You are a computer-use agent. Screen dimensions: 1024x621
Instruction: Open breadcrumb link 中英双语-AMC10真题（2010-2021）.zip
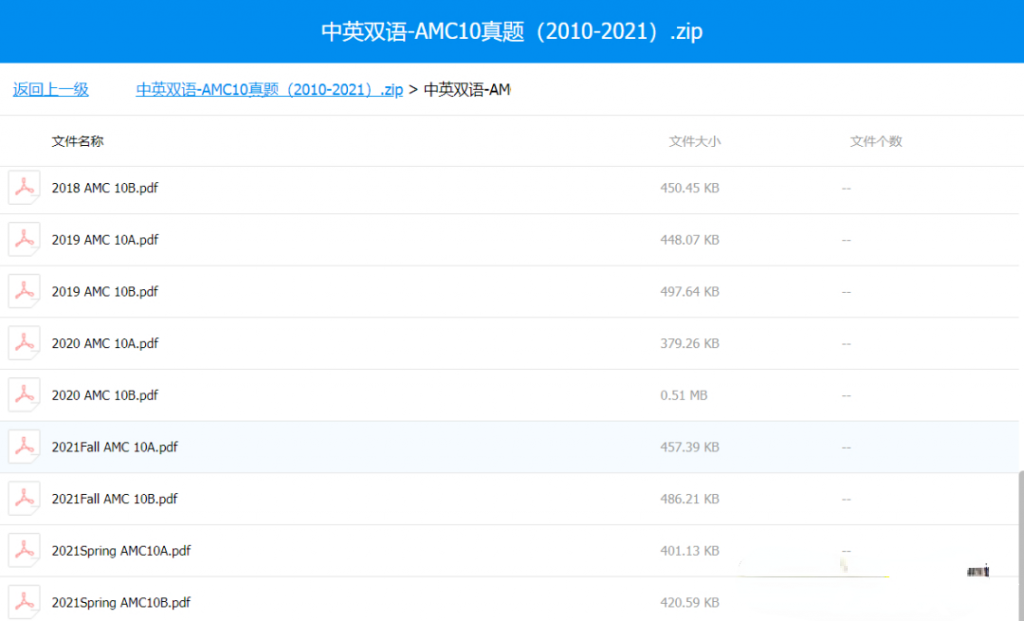pyautogui.click(x=269, y=89)
